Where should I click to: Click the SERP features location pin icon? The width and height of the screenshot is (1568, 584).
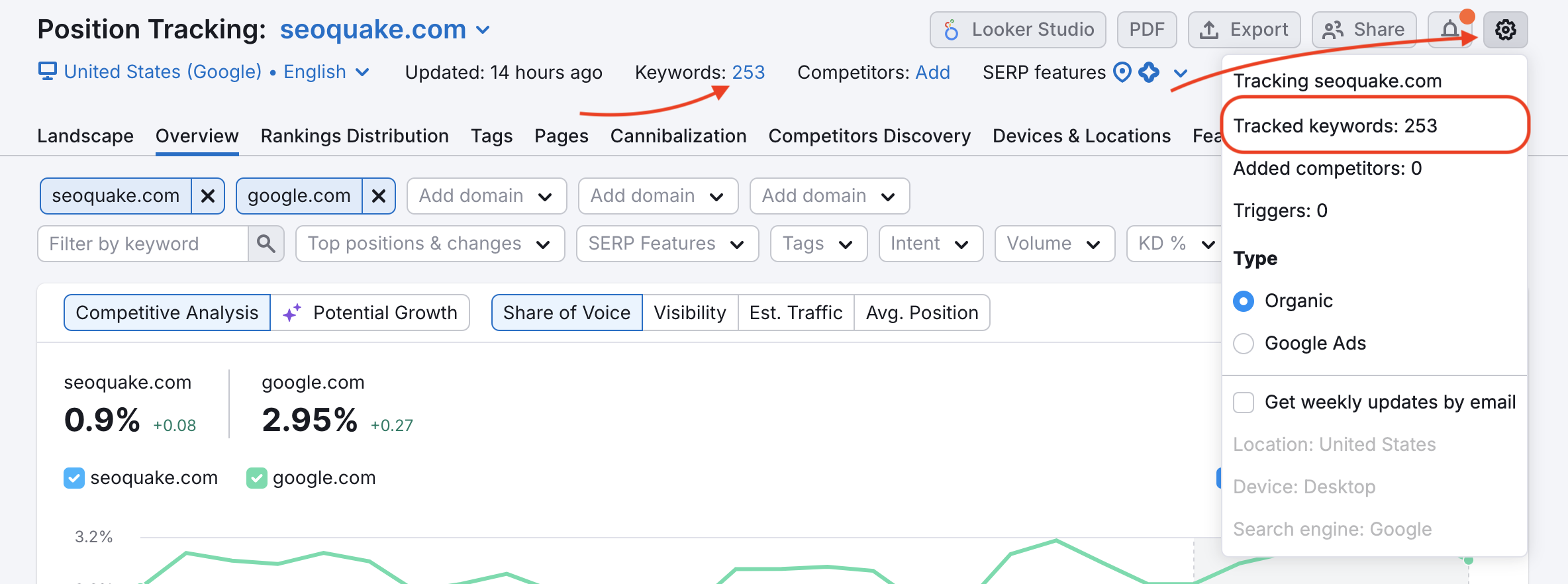pos(1122,72)
